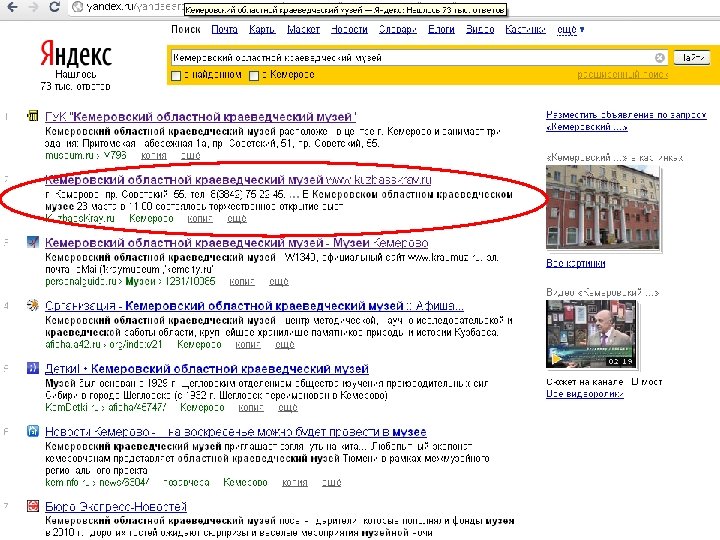Screen dimensions: 720x540
Task: Play the video thumbnail on the right
Action: coord(591,334)
